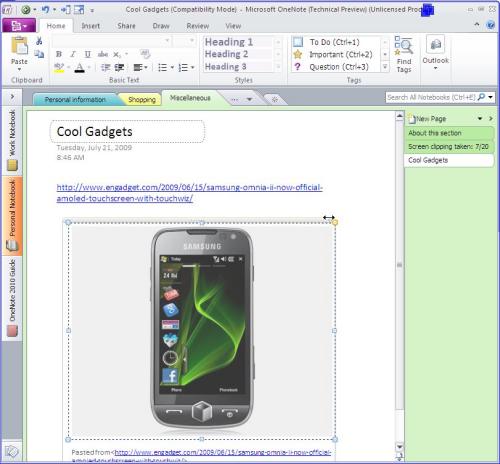Apply the yellow text highlight color
The height and width of the screenshot is (464, 500).
coord(59,68)
